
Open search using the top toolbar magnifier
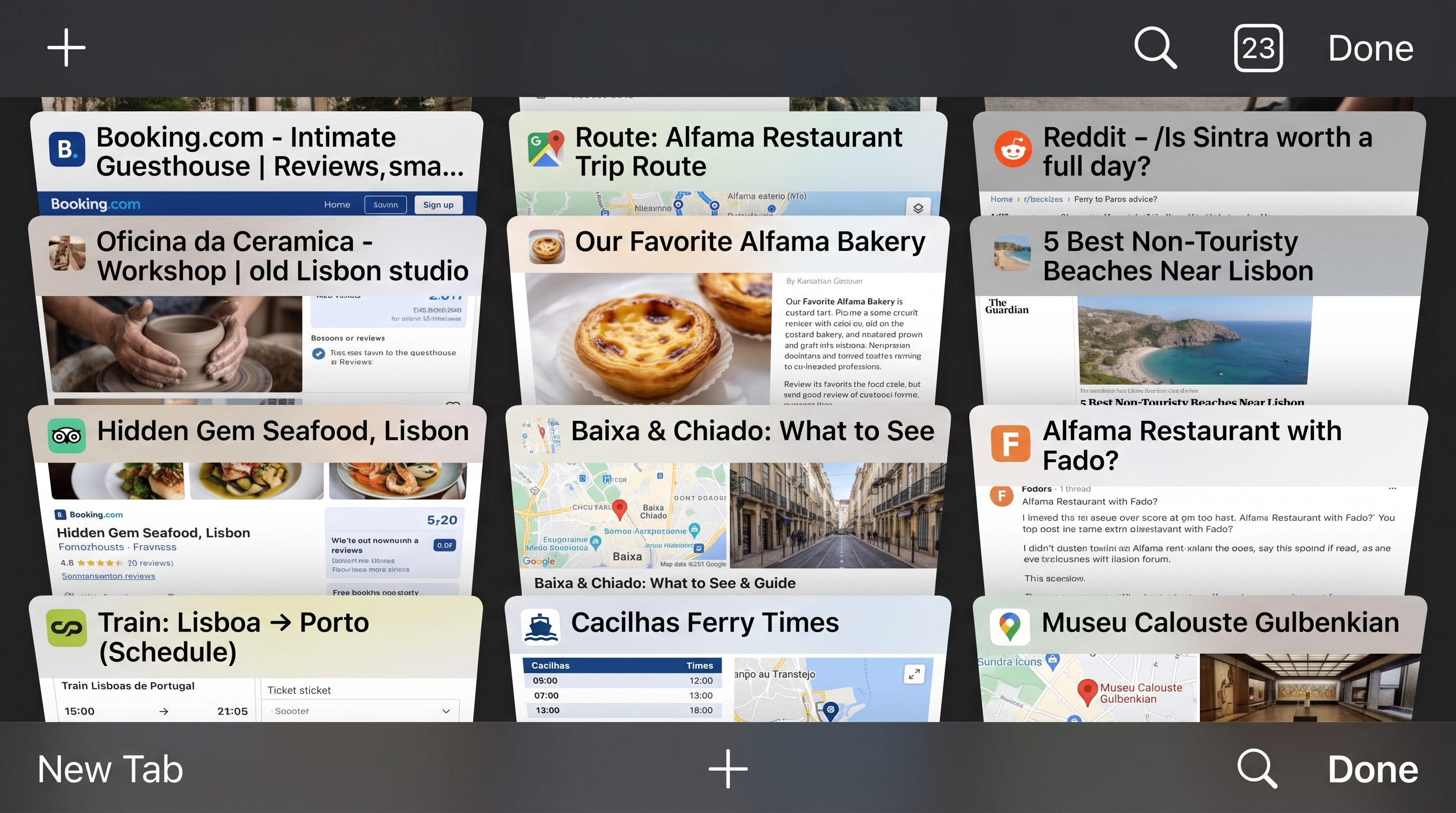tap(1155, 48)
